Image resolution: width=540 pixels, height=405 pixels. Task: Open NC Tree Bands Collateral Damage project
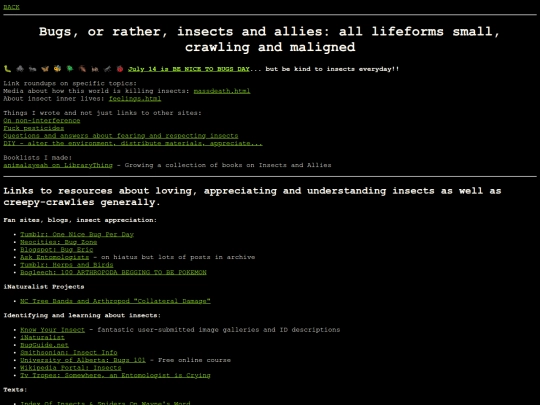(115, 301)
